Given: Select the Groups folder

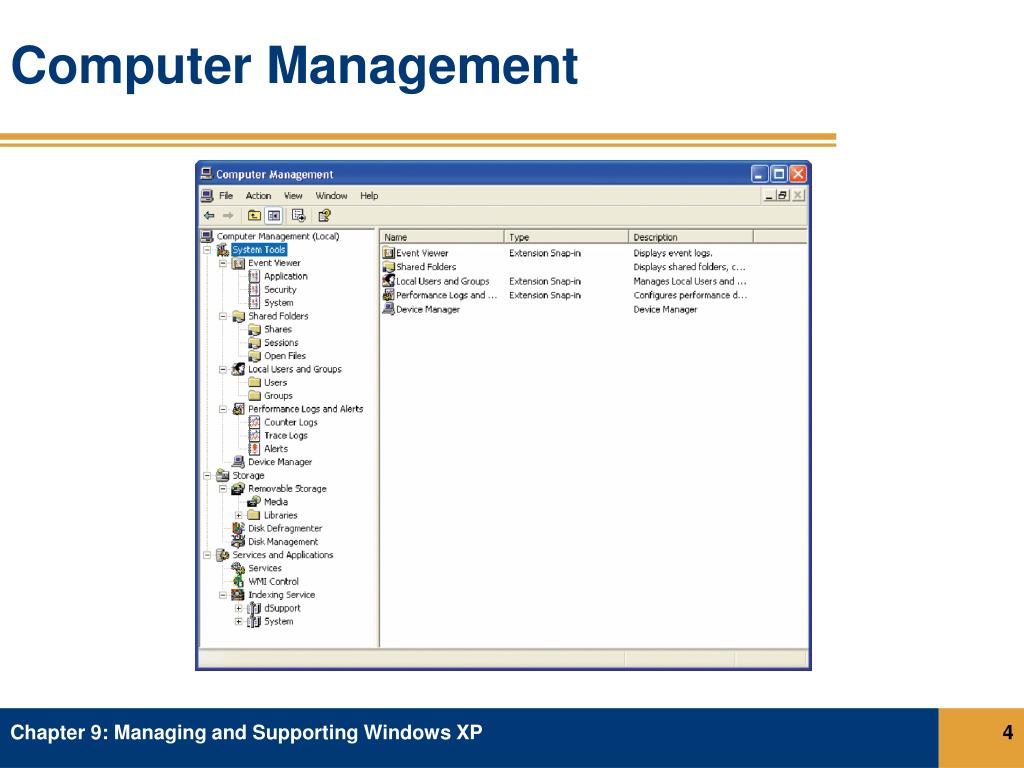Looking at the screenshot, I should (278, 396).
